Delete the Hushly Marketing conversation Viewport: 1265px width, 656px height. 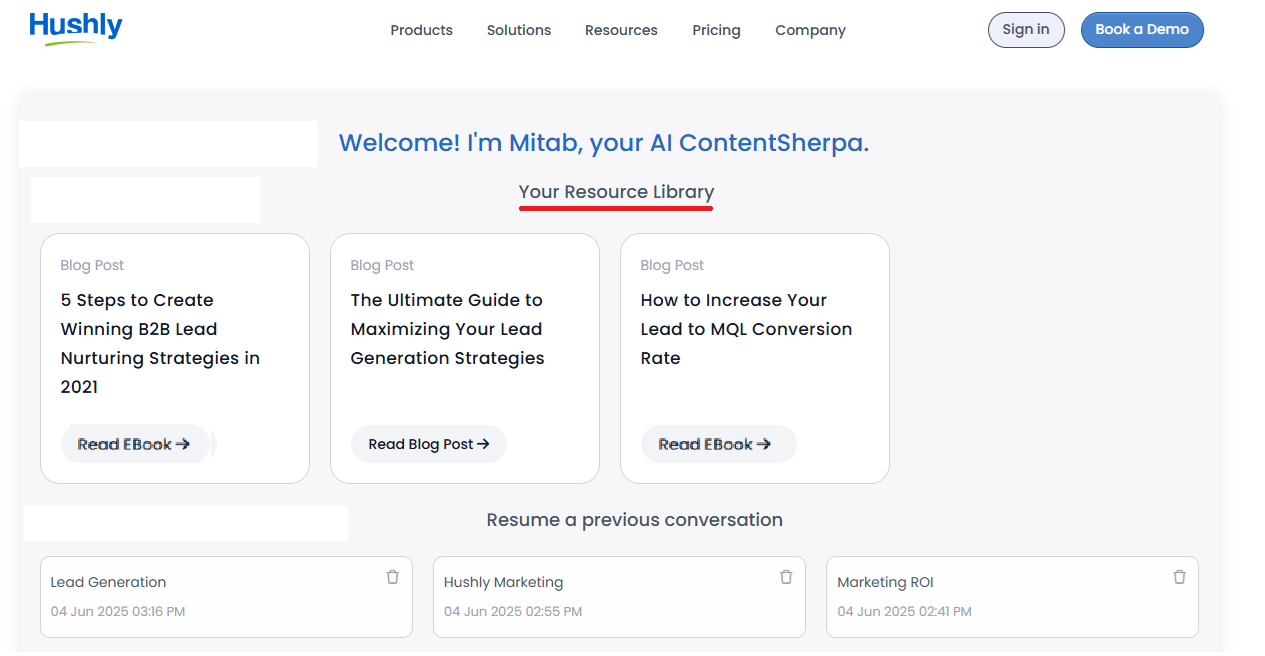[786, 577]
